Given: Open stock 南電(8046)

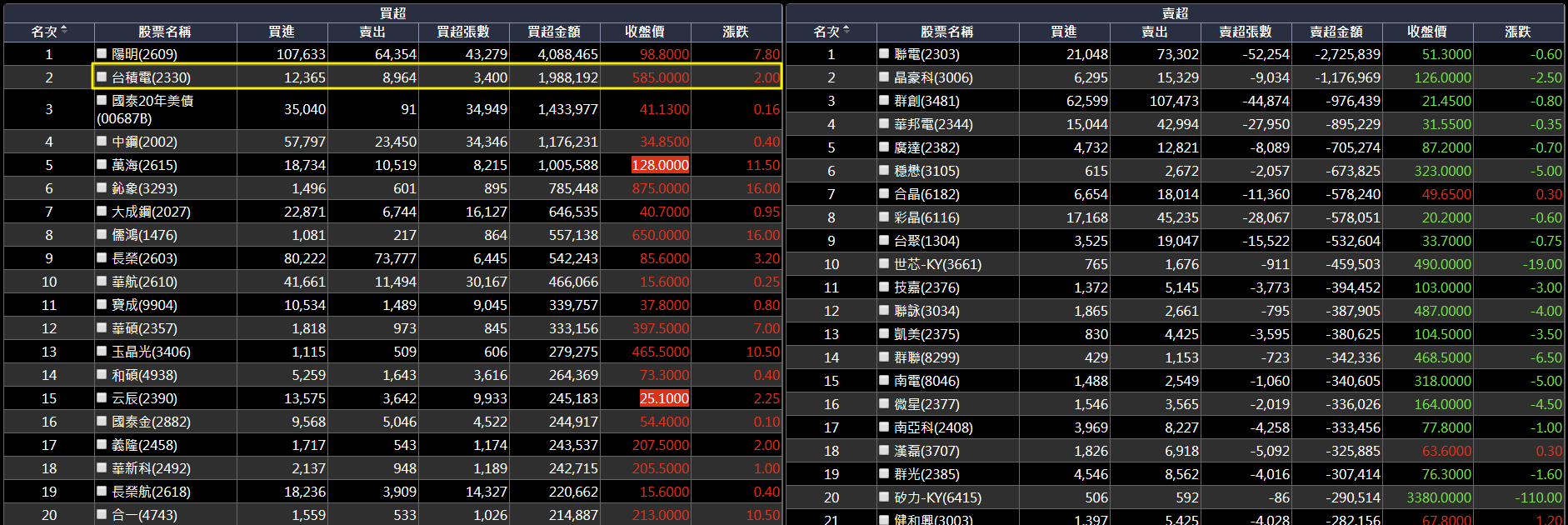Looking at the screenshot, I should click(927, 381).
